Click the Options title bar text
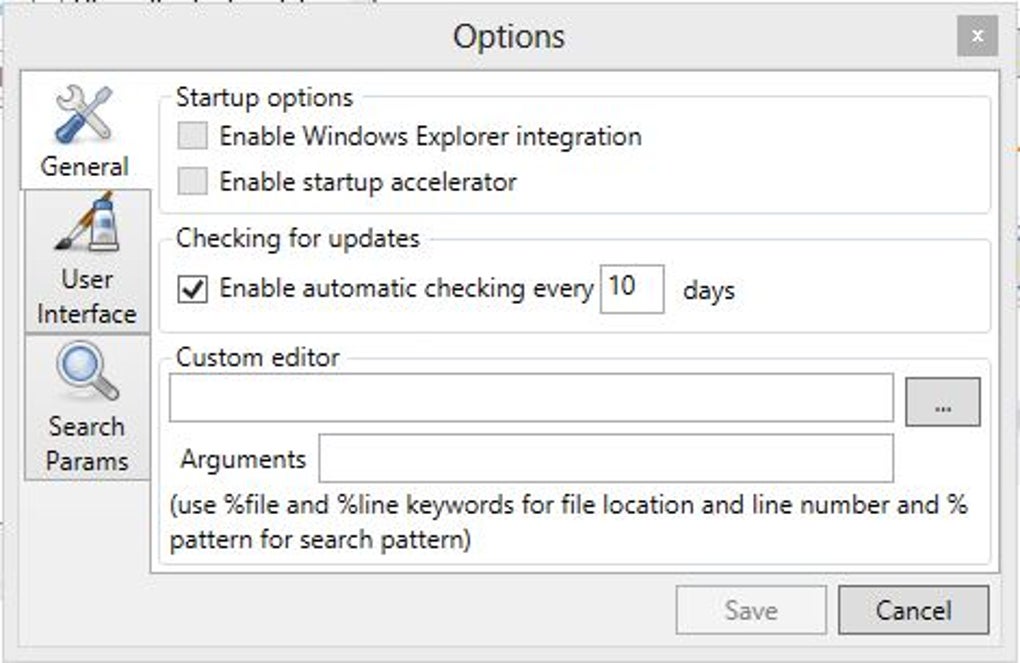 click(x=509, y=37)
